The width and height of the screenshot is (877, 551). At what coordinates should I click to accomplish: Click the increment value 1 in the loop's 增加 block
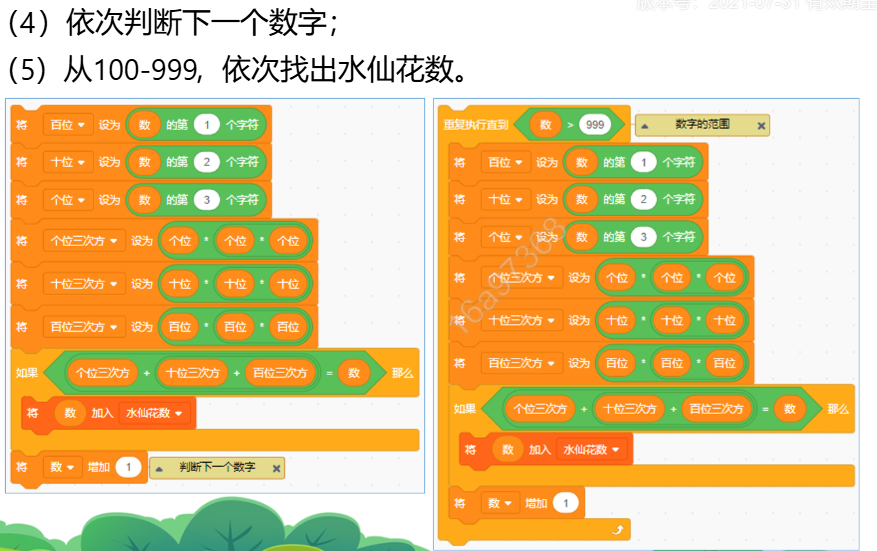pos(565,503)
